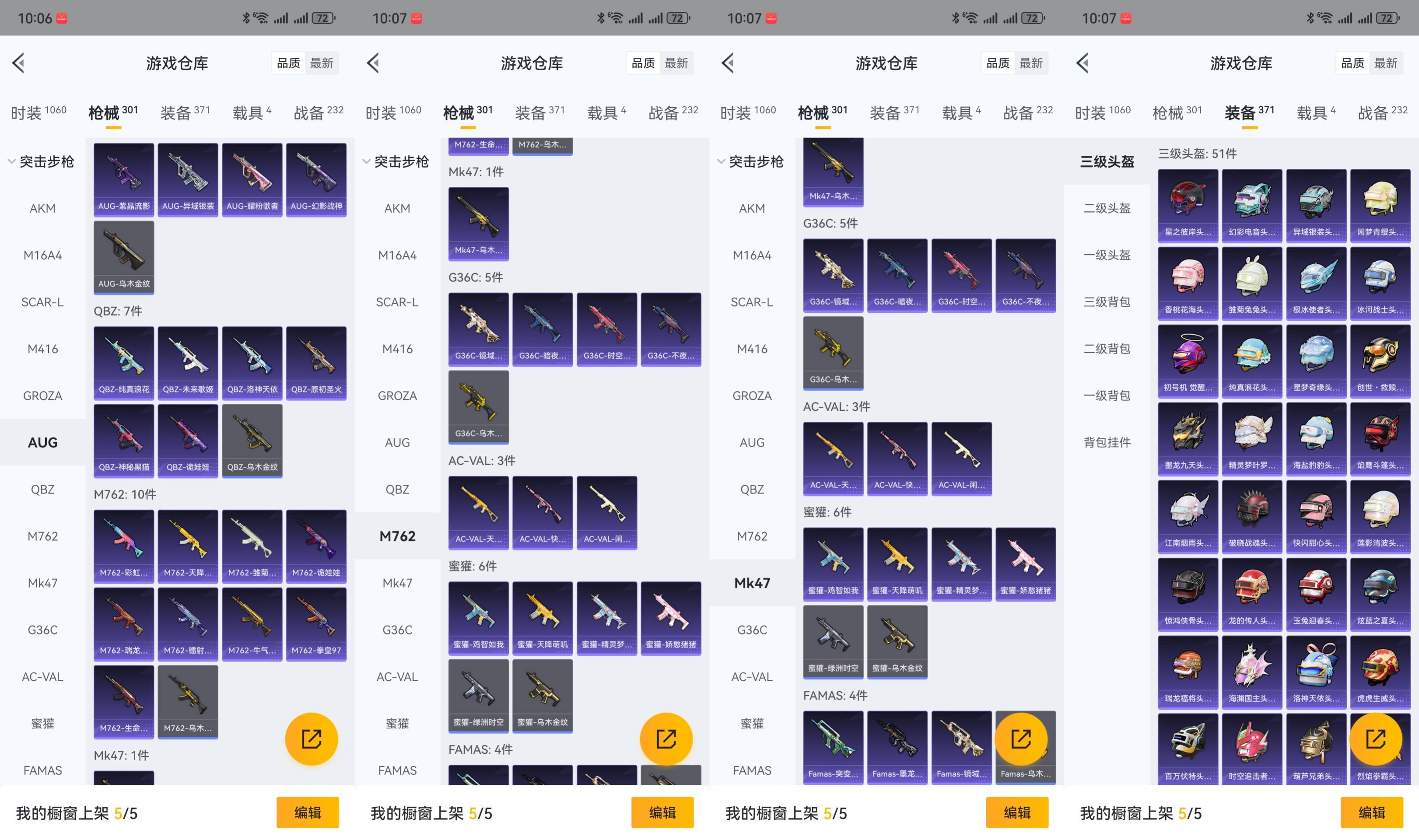Tap orange share button overlapping Famas-乌木 item
This screenshot has width=1419, height=840.
pos(1021,738)
